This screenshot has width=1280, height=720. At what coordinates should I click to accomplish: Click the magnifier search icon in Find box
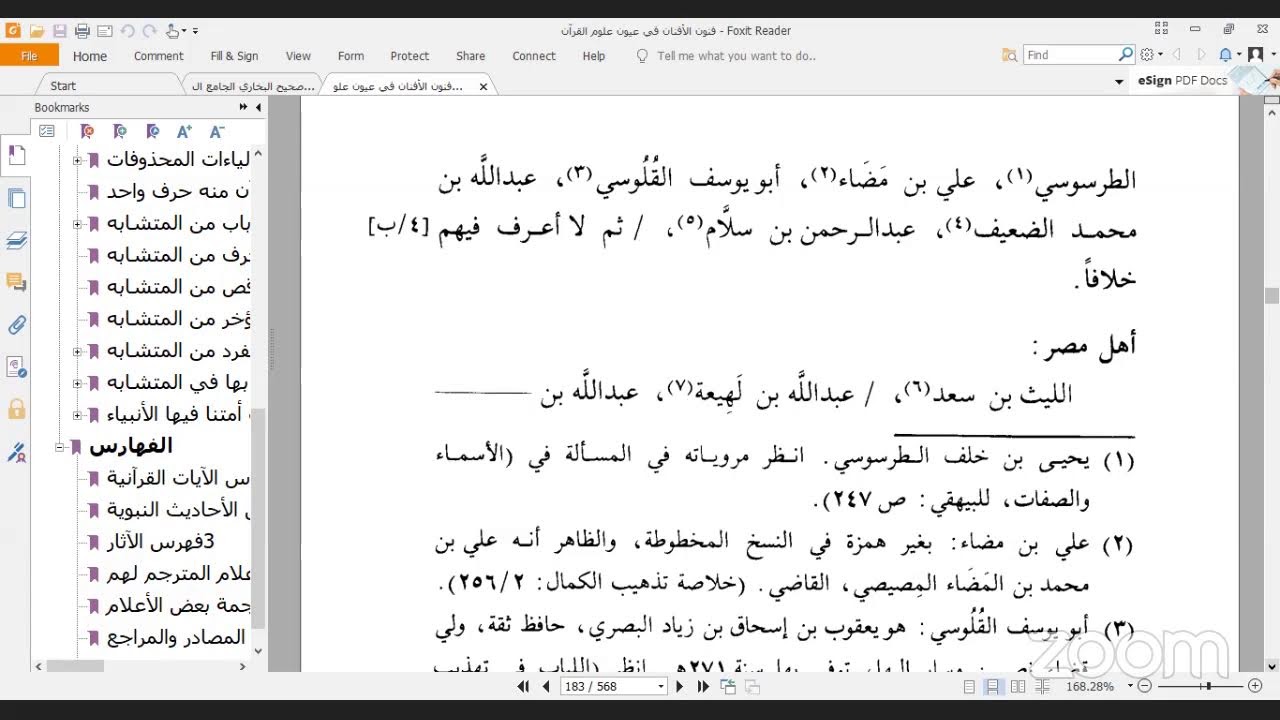(1126, 55)
